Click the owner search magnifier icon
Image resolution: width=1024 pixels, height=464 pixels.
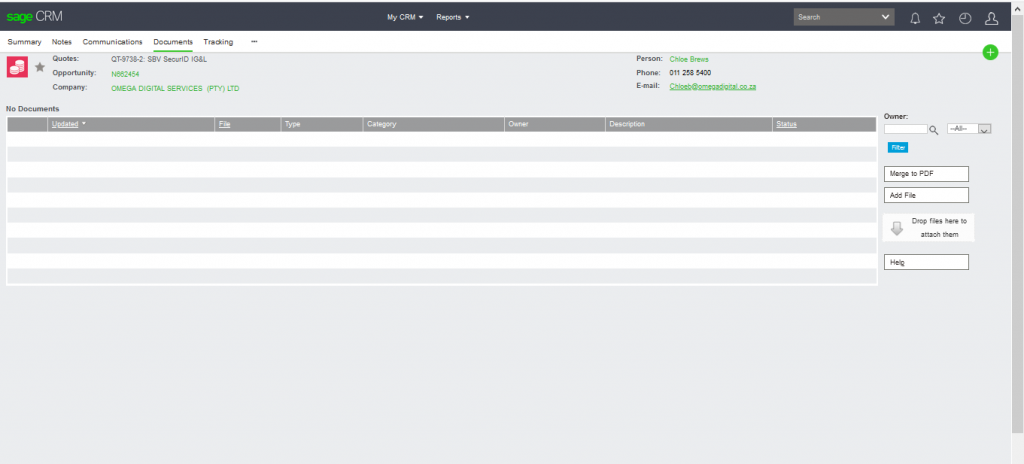click(933, 129)
